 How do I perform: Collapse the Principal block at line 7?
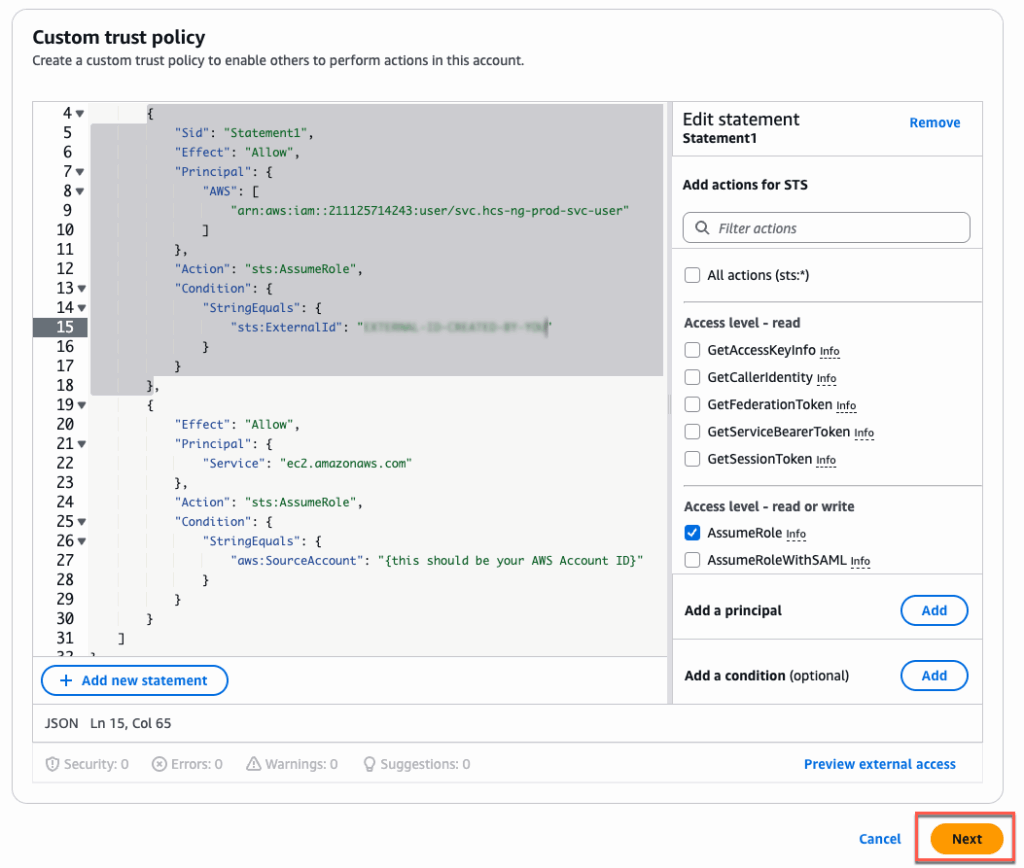click(80, 172)
